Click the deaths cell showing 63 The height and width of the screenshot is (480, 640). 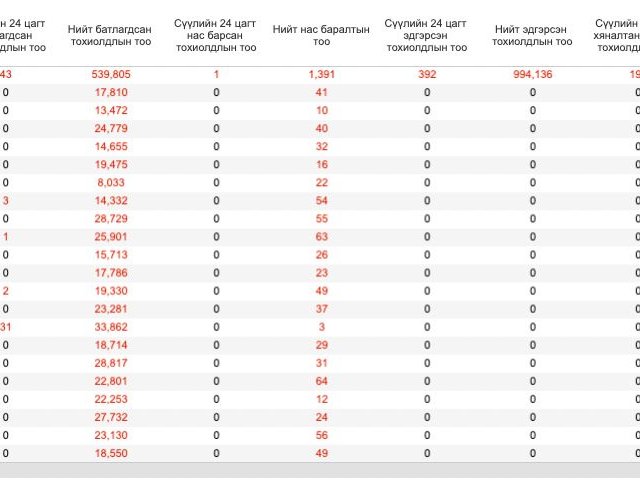coord(322,237)
